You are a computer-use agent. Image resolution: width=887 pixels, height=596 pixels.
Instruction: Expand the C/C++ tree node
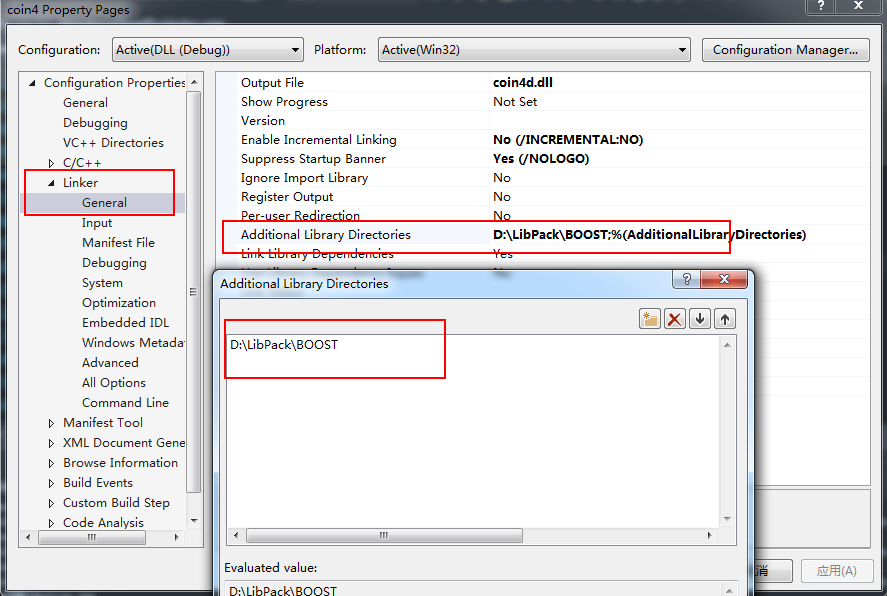[52, 163]
